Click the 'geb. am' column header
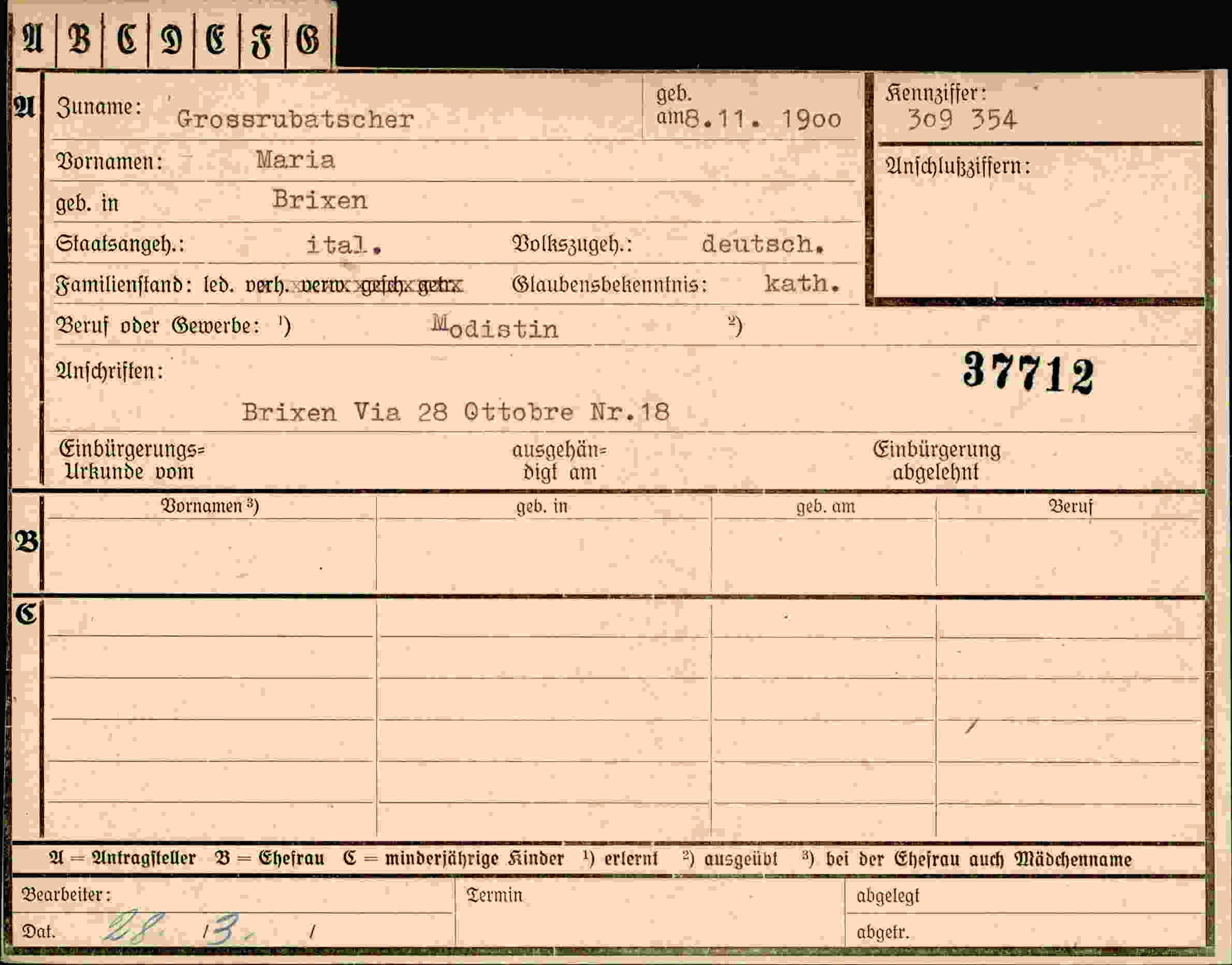The height and width of the screenshot is (965, 1232). pos(825,507)
